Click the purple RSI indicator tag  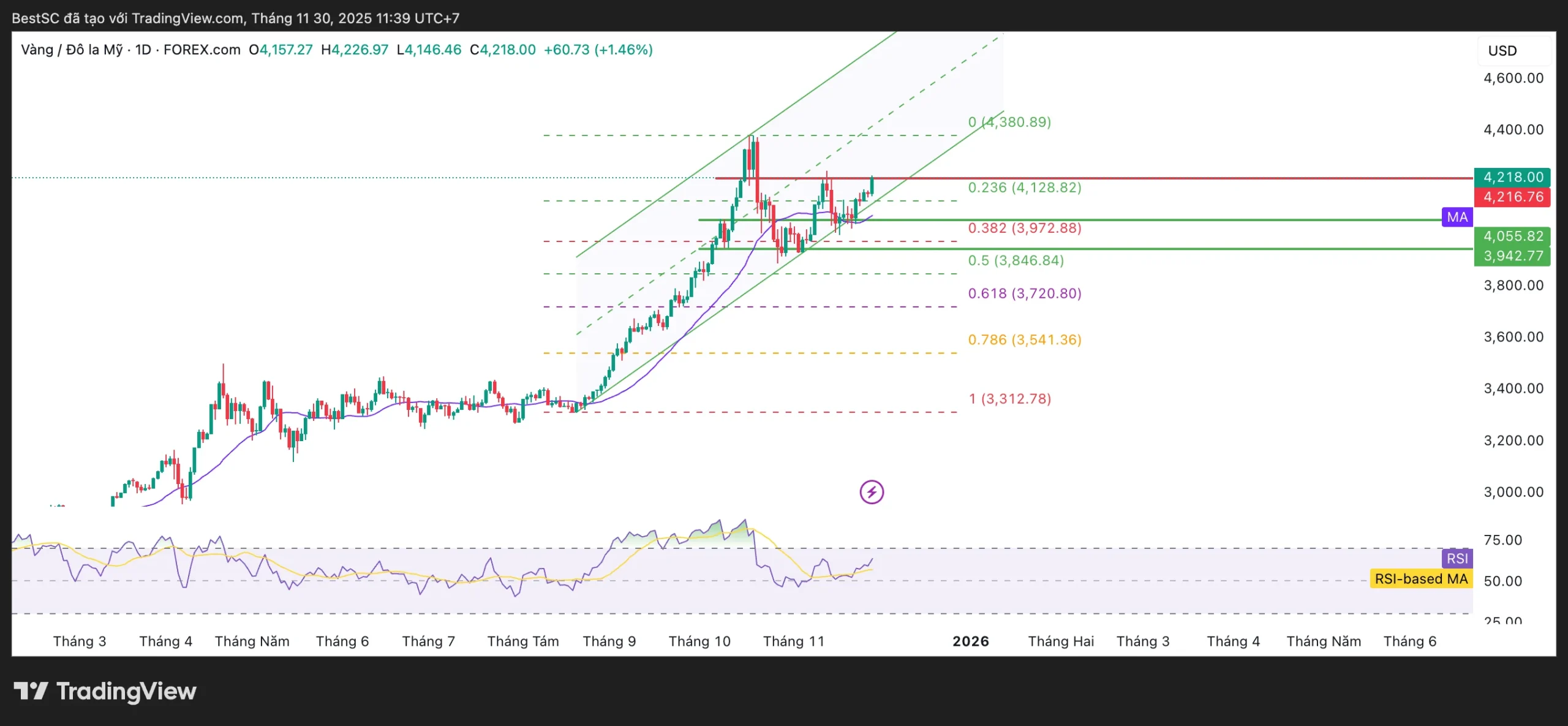(x=1457, y=558)
